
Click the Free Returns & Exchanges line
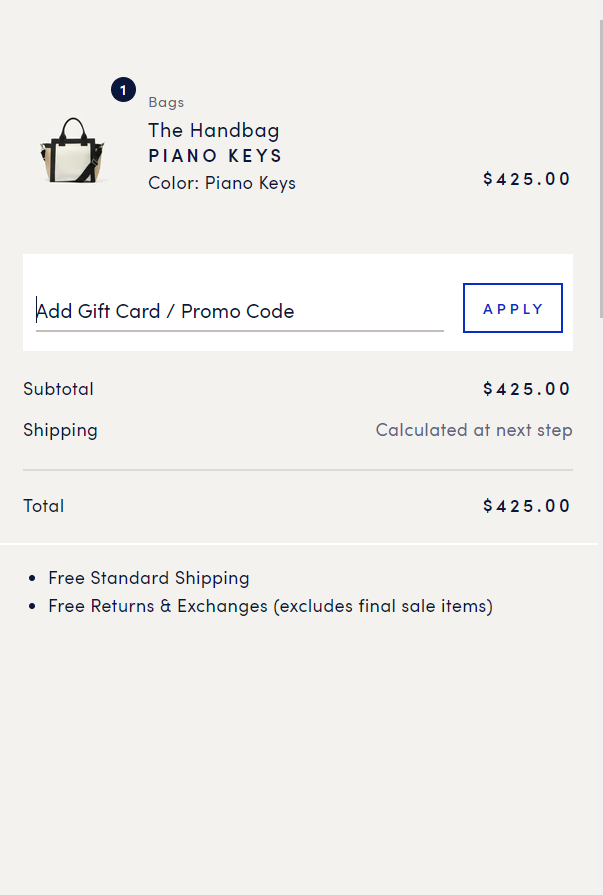(270, 606)
